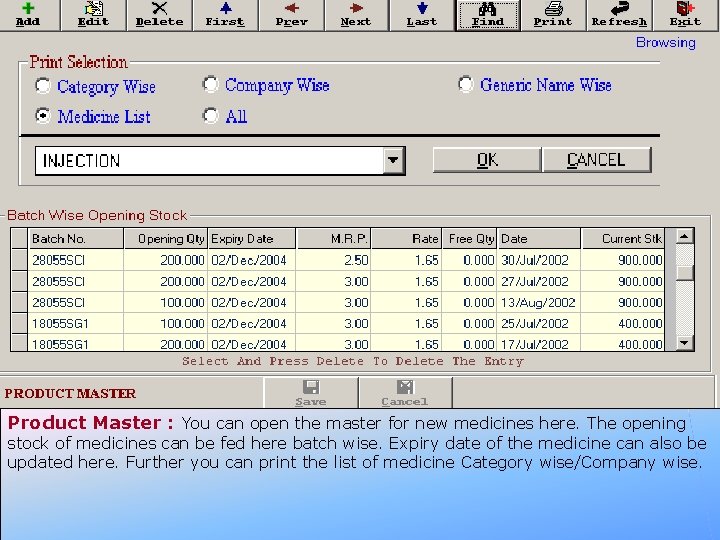Jump to Last record
The height and width of the screenshot is (540, 720).
point(422,15)
